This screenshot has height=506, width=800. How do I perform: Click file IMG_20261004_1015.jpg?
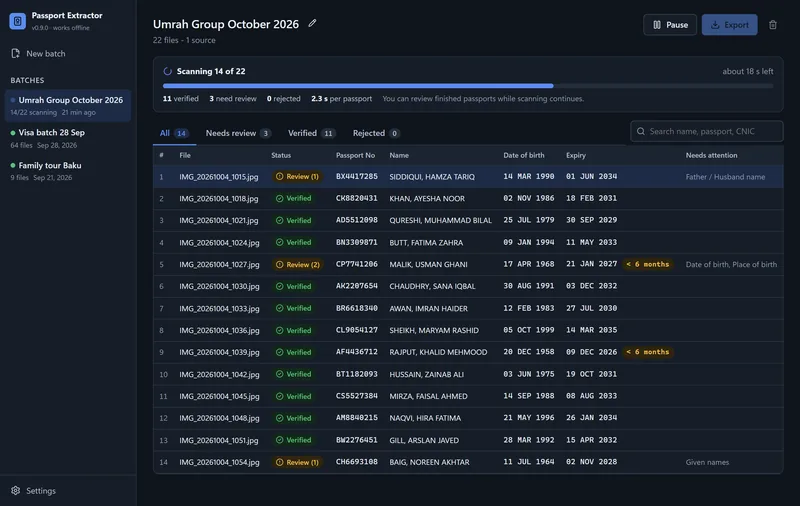point(219,176)
